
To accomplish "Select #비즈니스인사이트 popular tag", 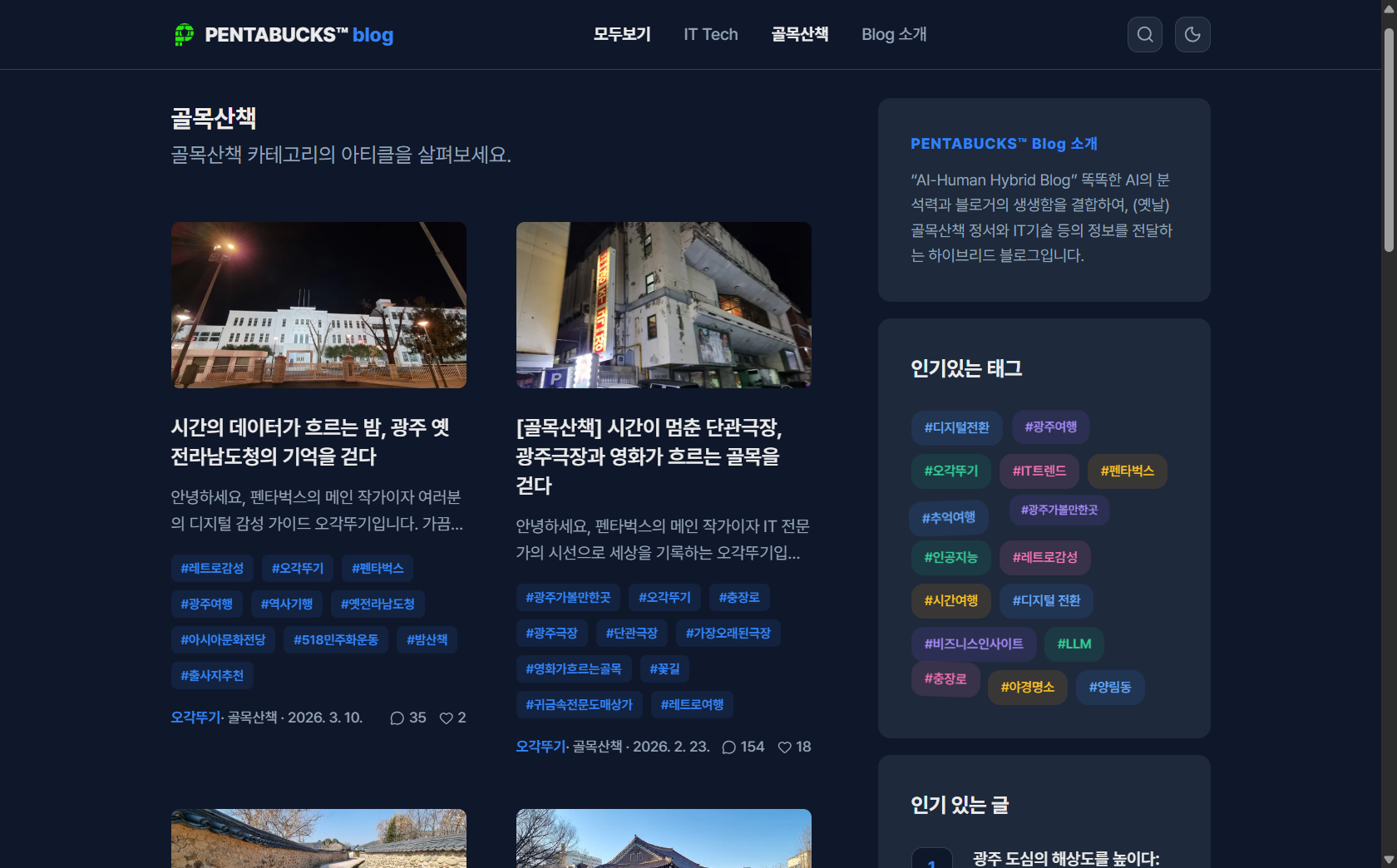I will pyautogui.click(x=974, y=644).
